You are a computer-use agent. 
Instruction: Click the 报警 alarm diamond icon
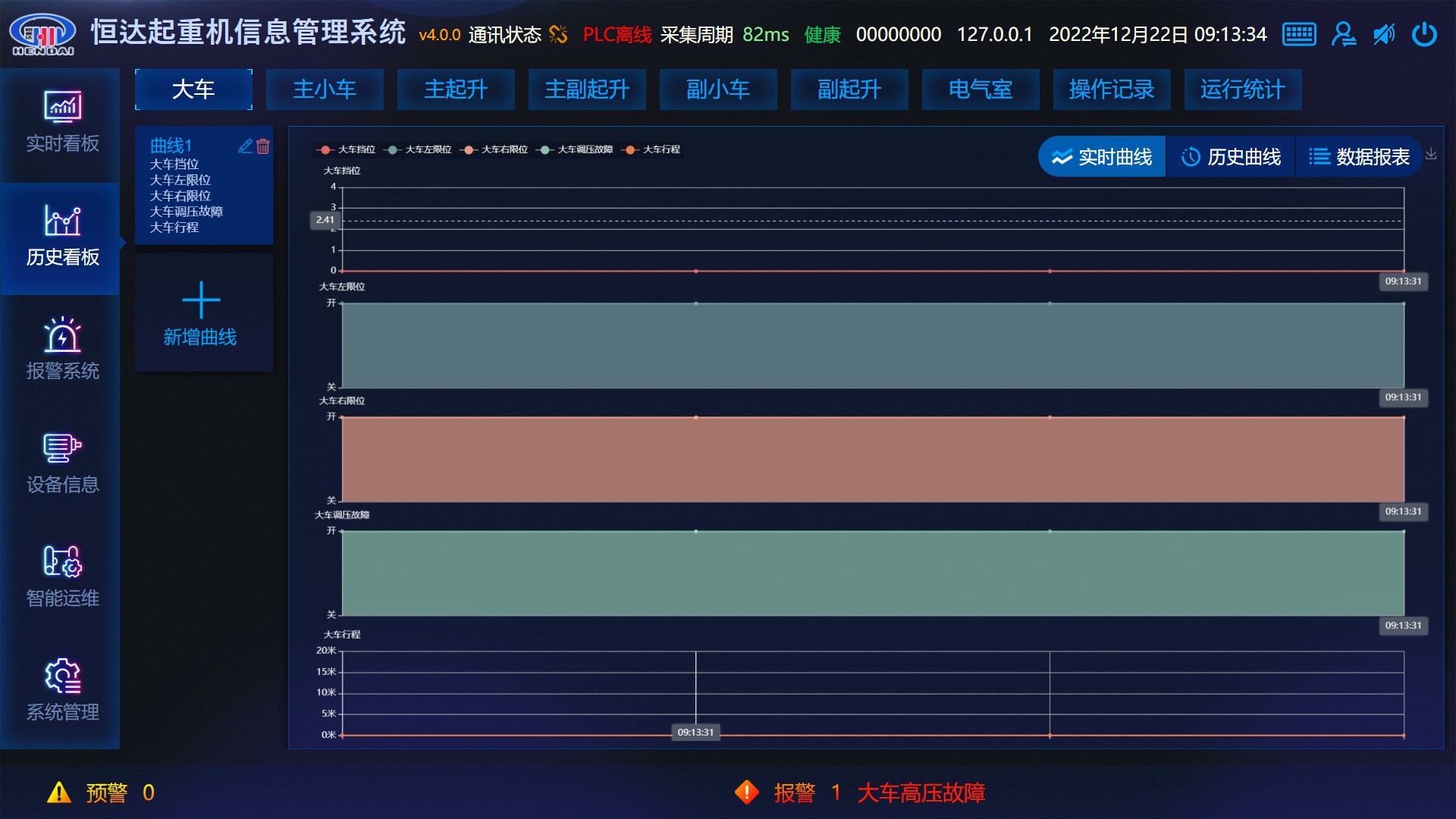747,792
